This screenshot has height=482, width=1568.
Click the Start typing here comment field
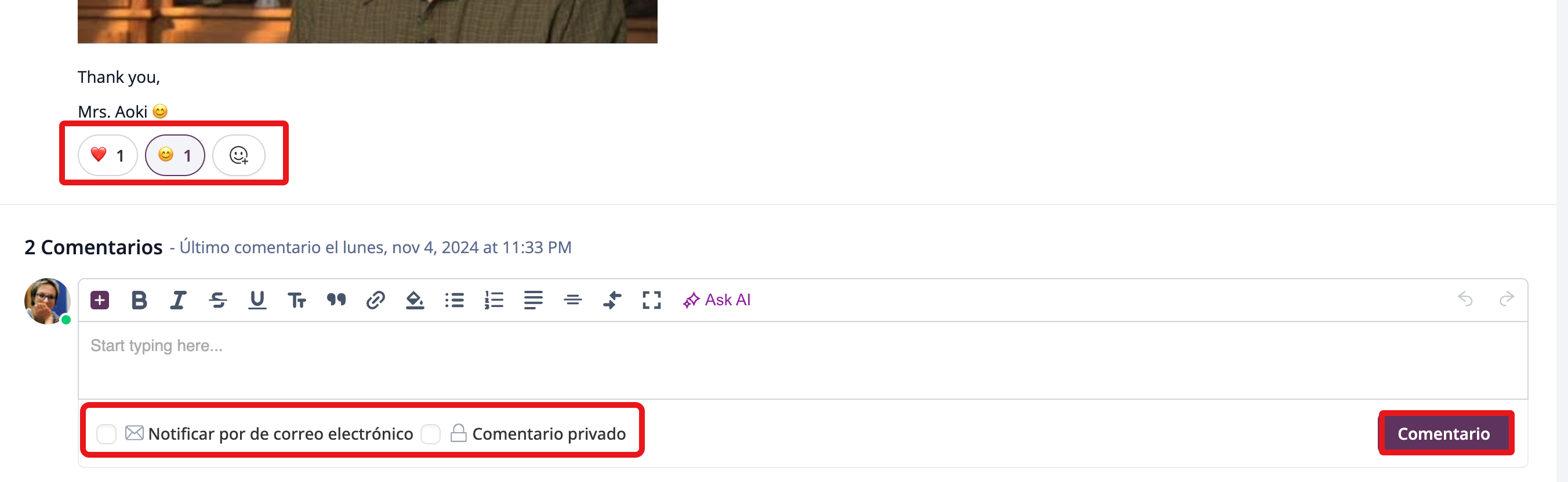pyautogui.click(x=802, y=360)
